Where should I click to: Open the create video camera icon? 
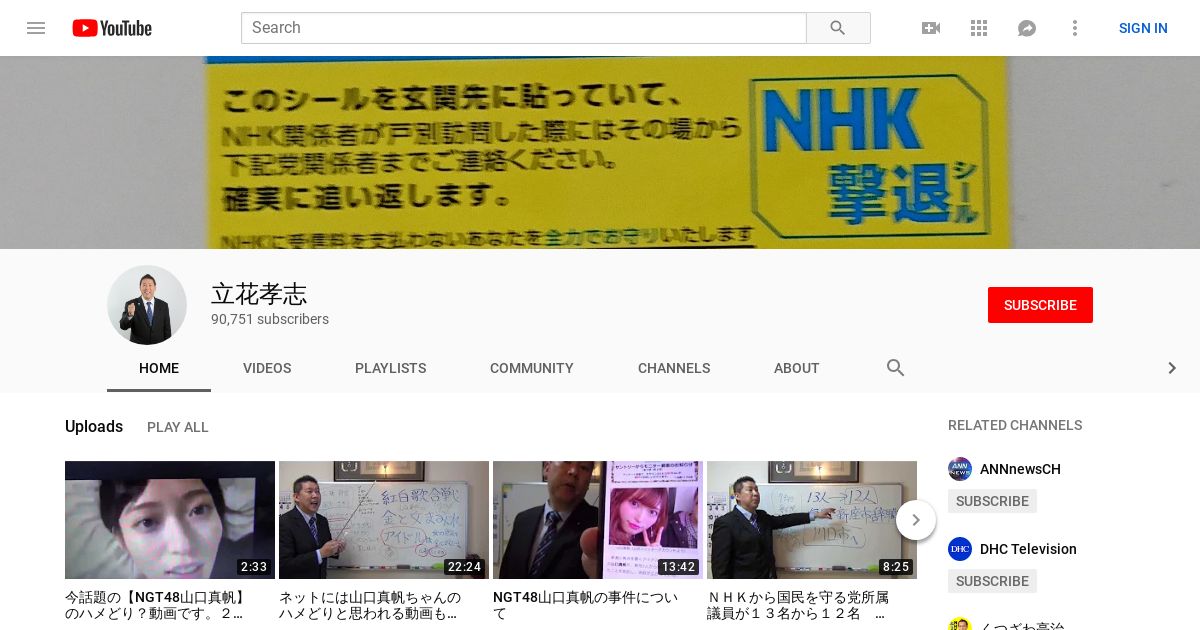click(x=931, y=28)
